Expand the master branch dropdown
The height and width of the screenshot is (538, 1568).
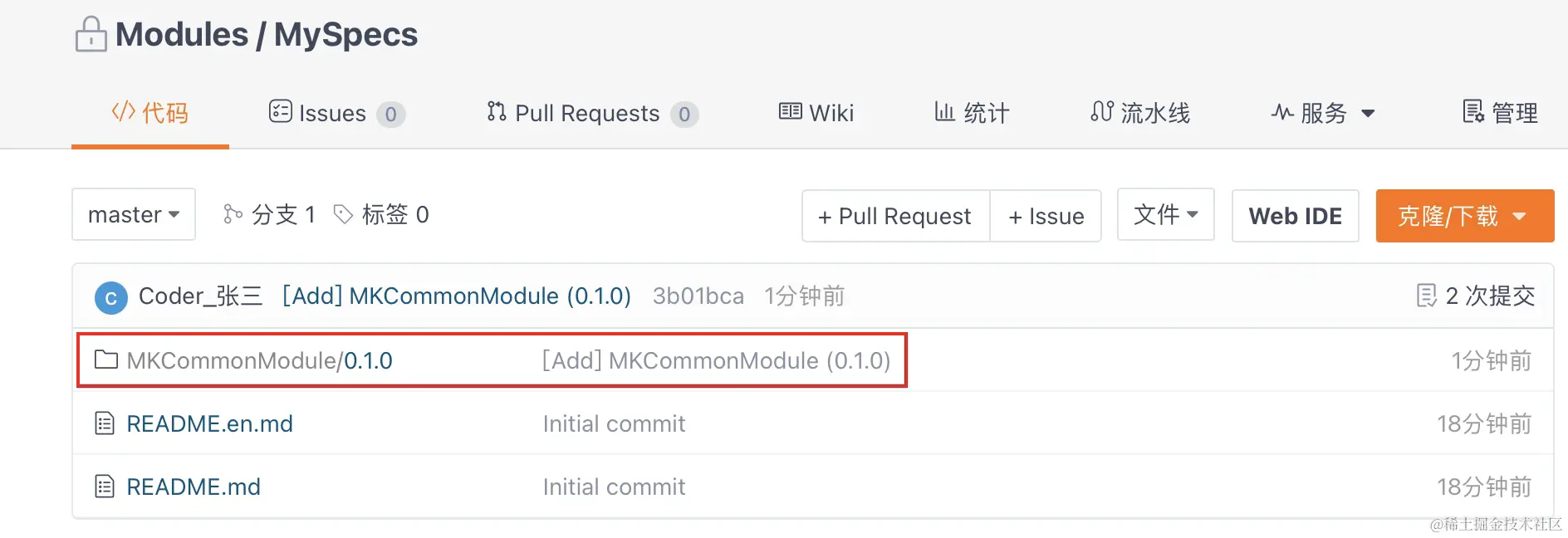click(134, 214)
